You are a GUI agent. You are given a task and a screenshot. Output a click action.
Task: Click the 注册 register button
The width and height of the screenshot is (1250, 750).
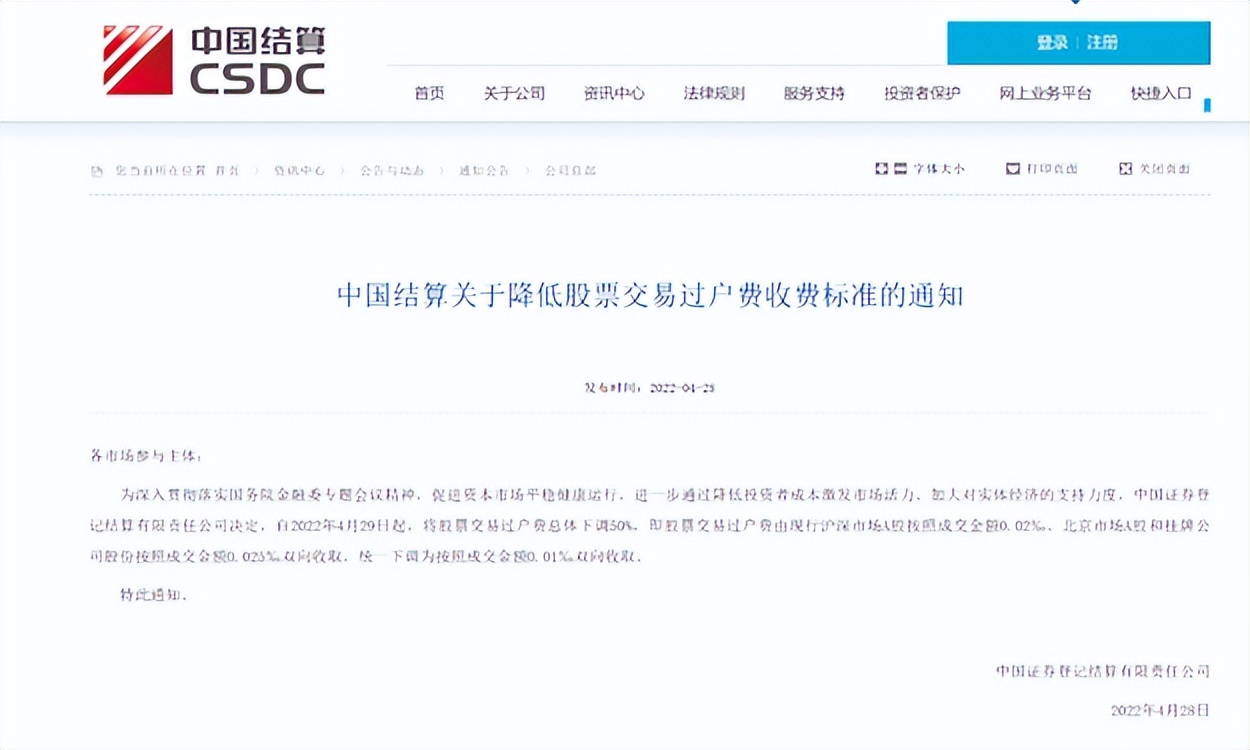(x=1103, y=43)
